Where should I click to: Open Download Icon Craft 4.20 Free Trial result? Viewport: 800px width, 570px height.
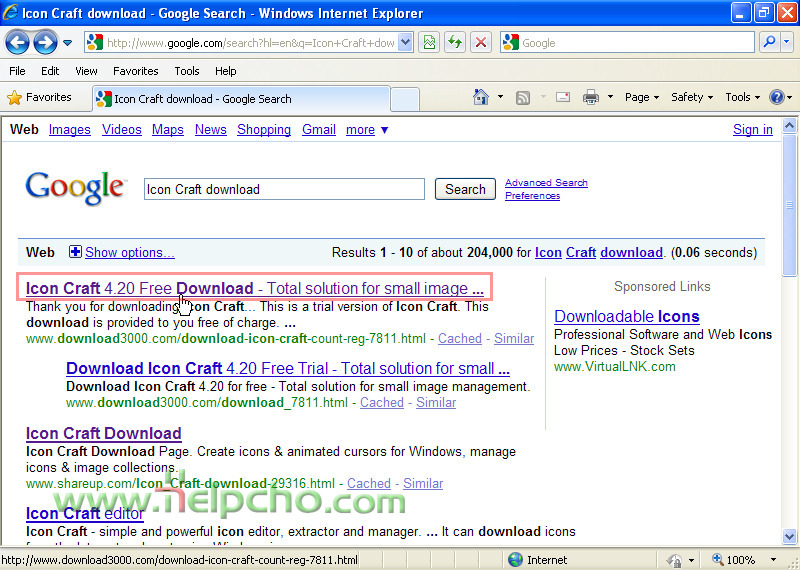coord(288,368)
